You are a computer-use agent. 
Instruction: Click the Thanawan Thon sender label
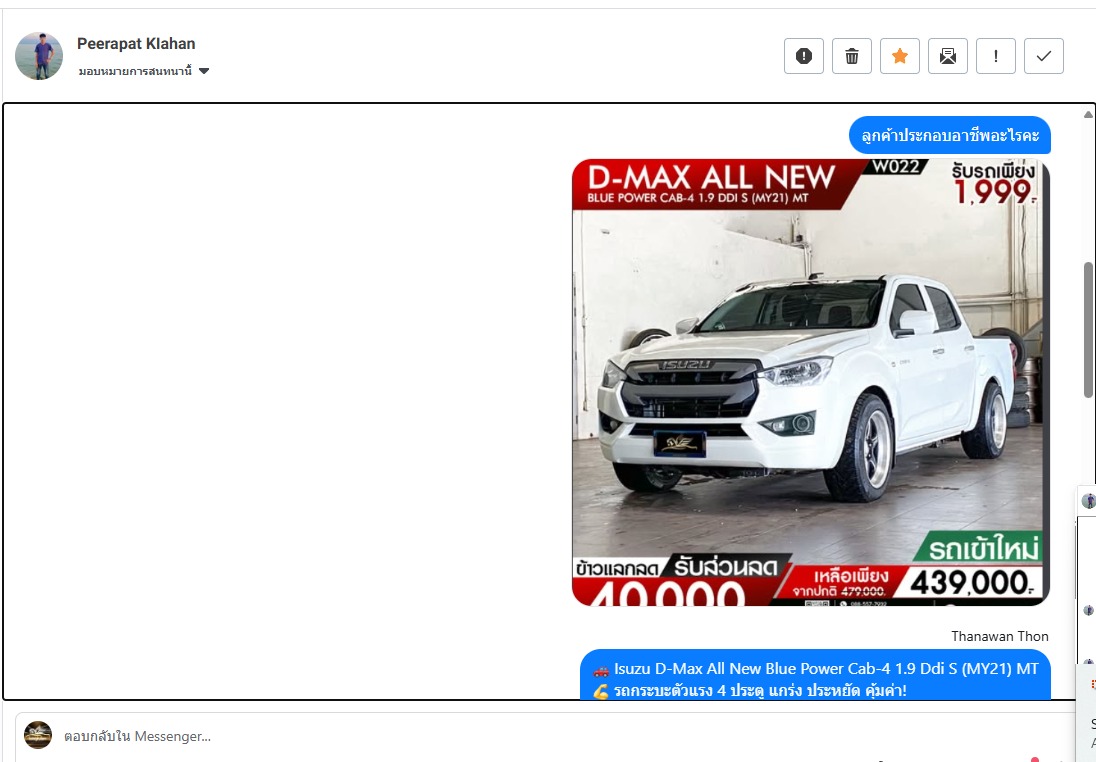click(x=999, y=636)
